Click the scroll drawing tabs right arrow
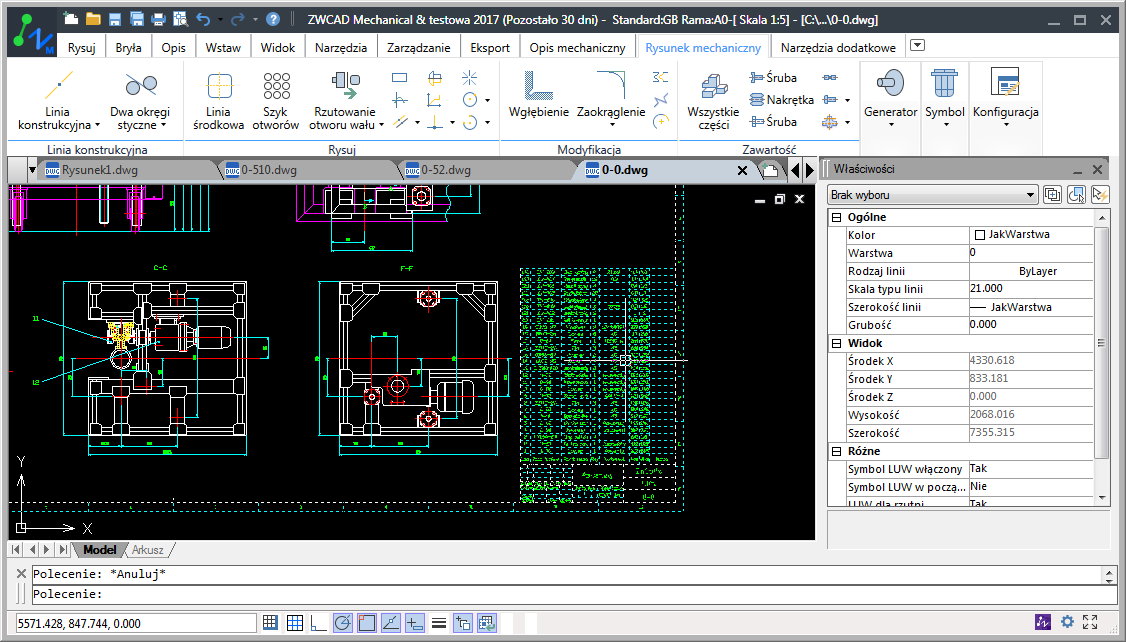The height and width of the screenshot is (642, 1126). [x=809, y=170]
